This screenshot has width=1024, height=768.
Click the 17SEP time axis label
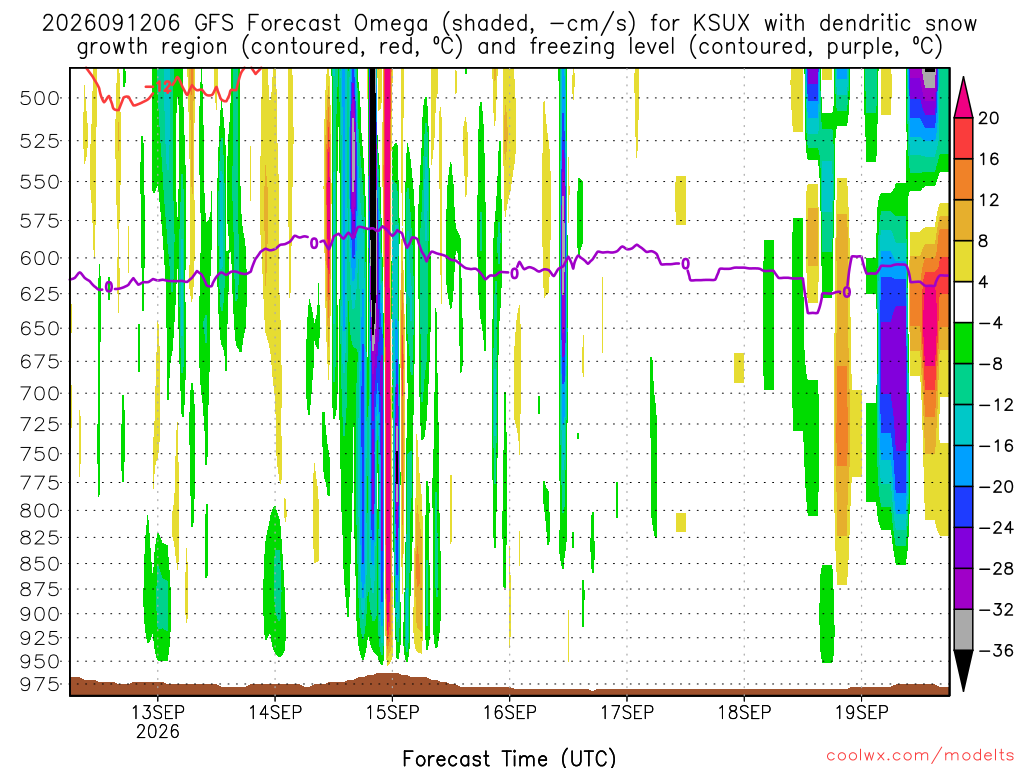(x=627, y=712)
